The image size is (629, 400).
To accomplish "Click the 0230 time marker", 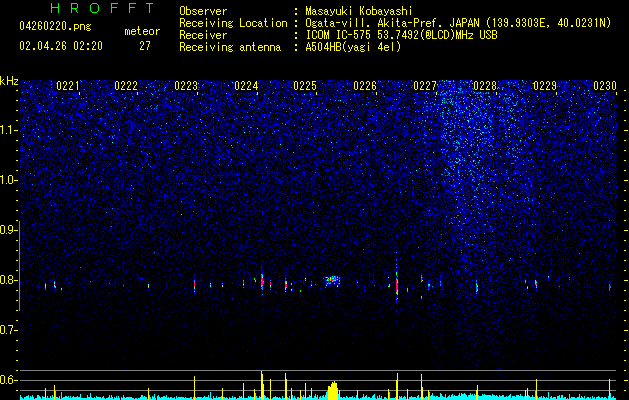I will pos(605,86).
